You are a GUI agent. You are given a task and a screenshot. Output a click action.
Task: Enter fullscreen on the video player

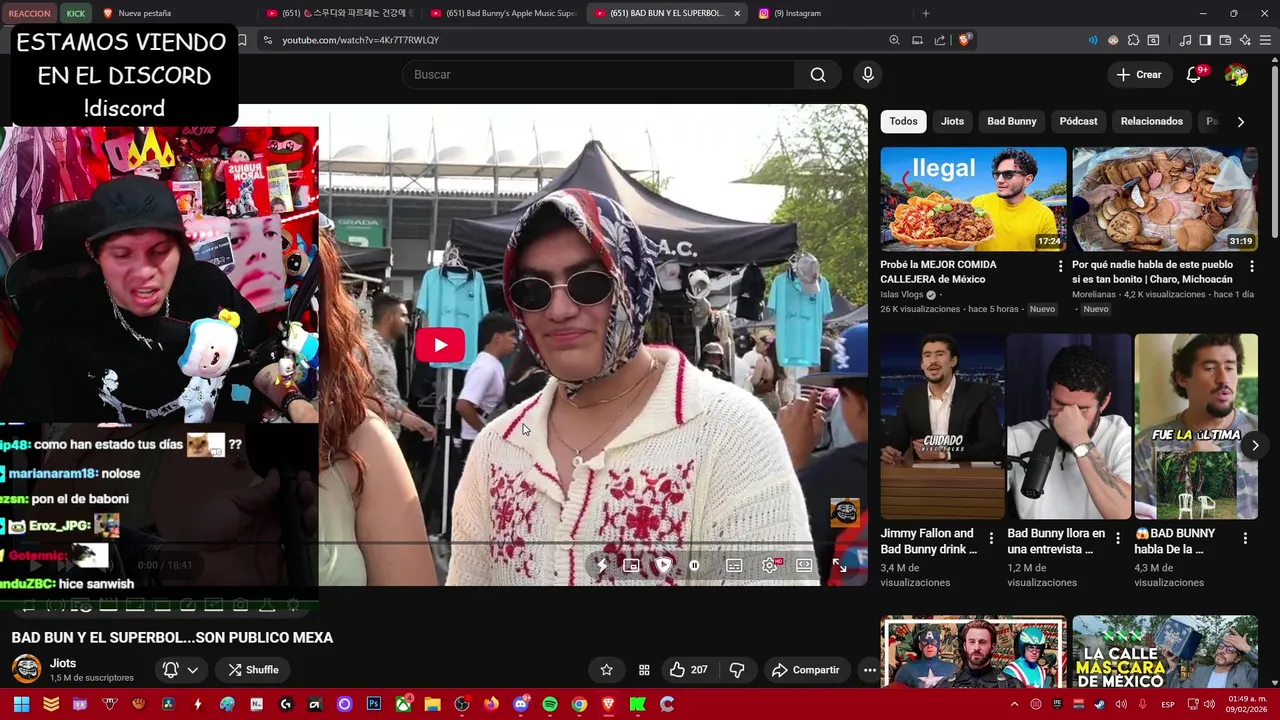839,566
